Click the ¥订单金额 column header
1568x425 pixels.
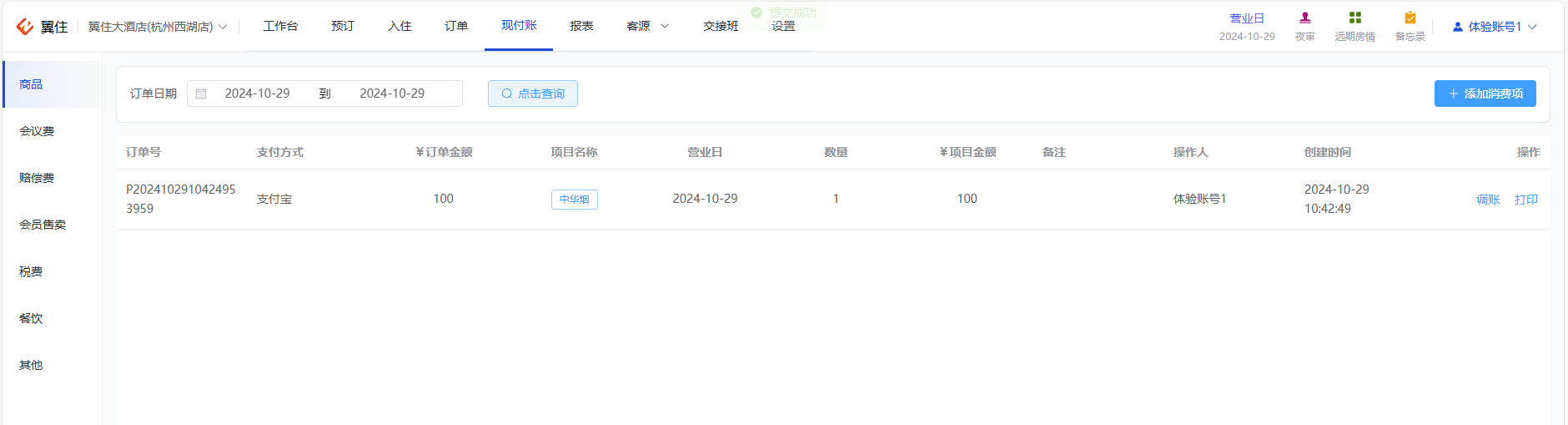pos(444,152)
